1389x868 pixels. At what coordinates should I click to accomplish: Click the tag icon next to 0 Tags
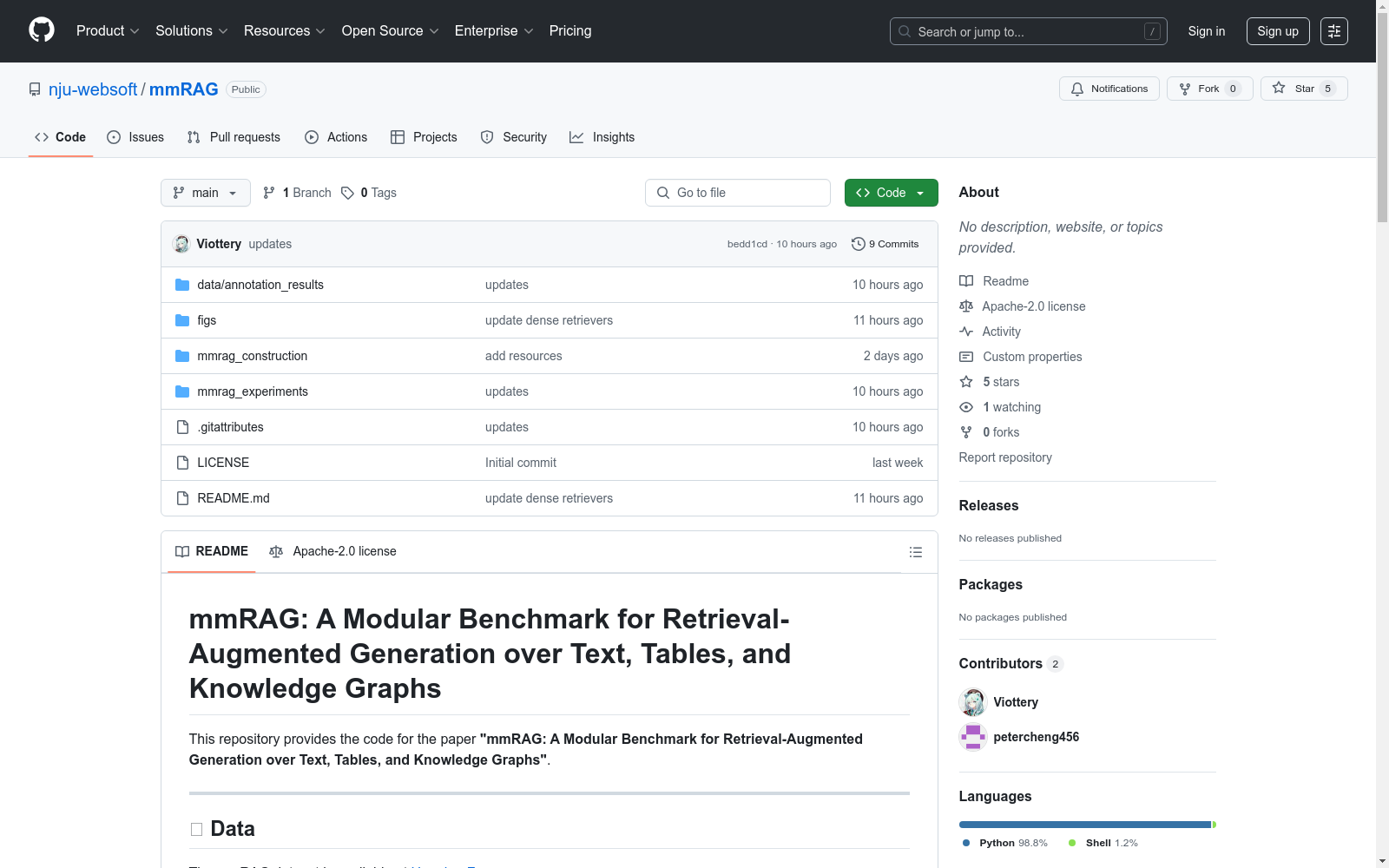click(x=347, y=193)
